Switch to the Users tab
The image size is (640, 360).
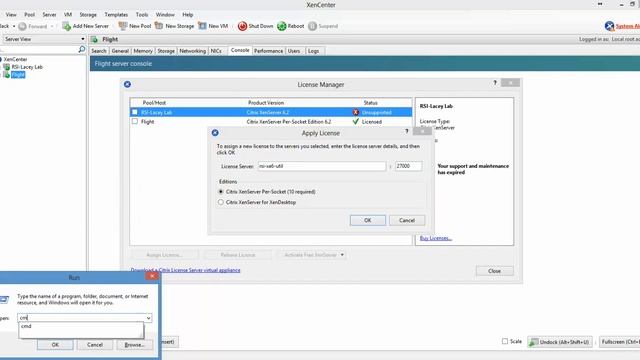[294, 51]
